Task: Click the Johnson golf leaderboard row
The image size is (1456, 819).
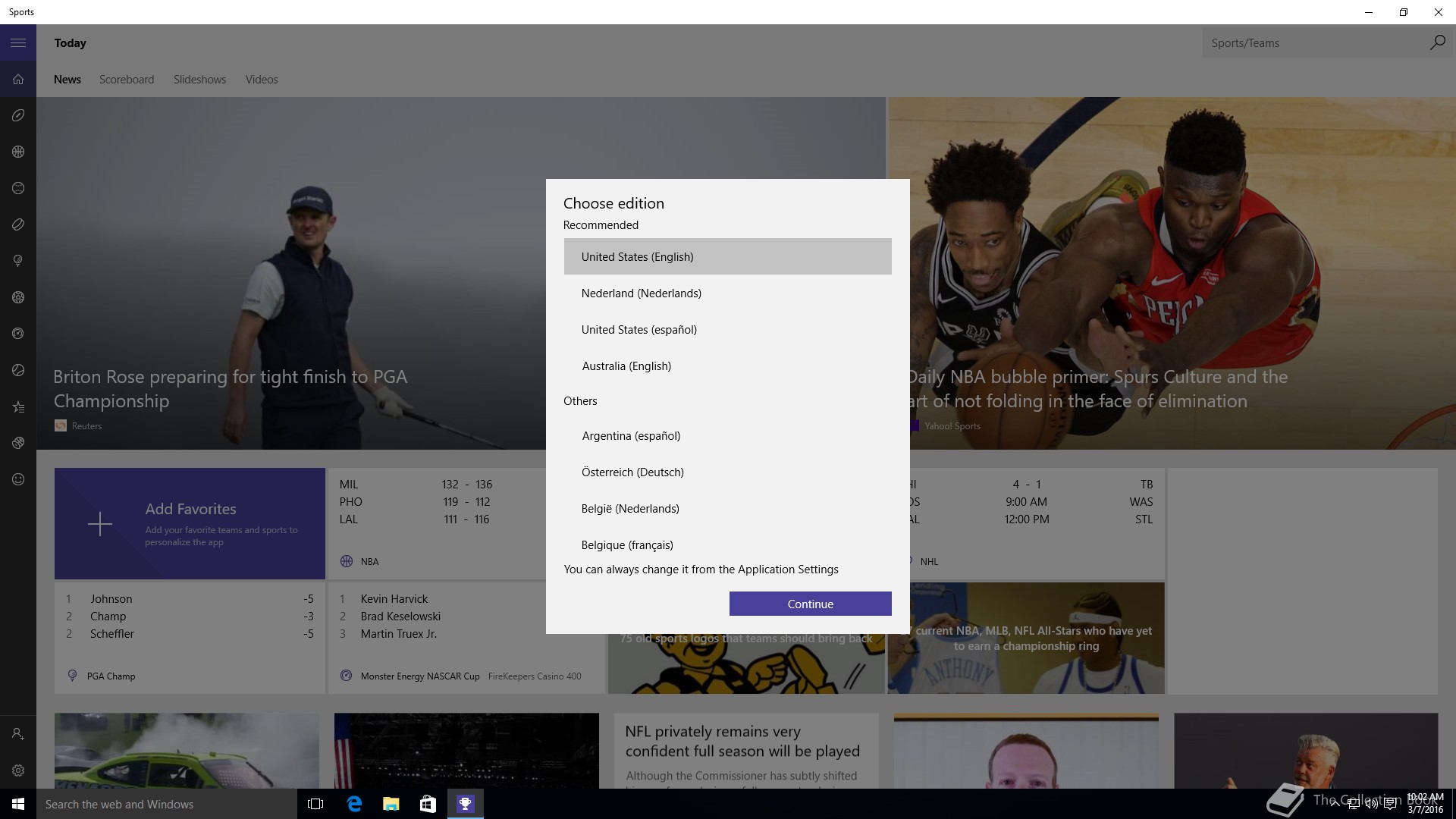Action: click(x=190, y=598)
